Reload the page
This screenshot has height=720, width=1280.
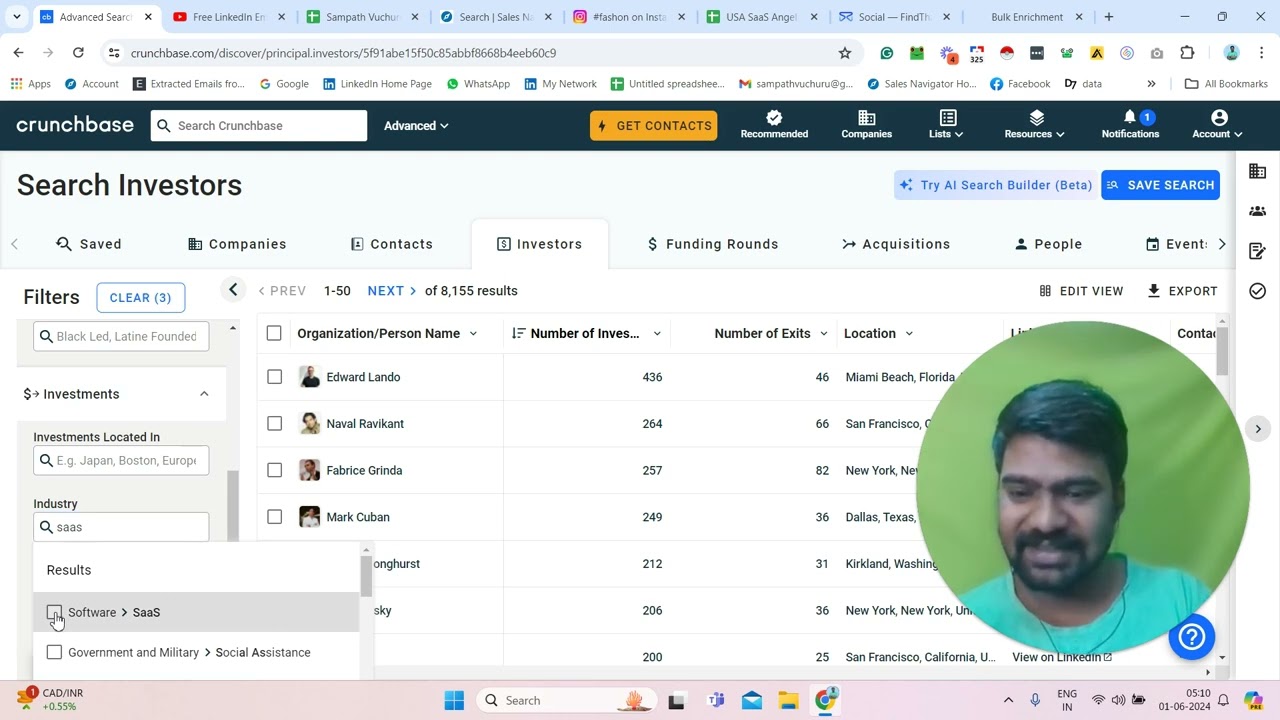78,53
